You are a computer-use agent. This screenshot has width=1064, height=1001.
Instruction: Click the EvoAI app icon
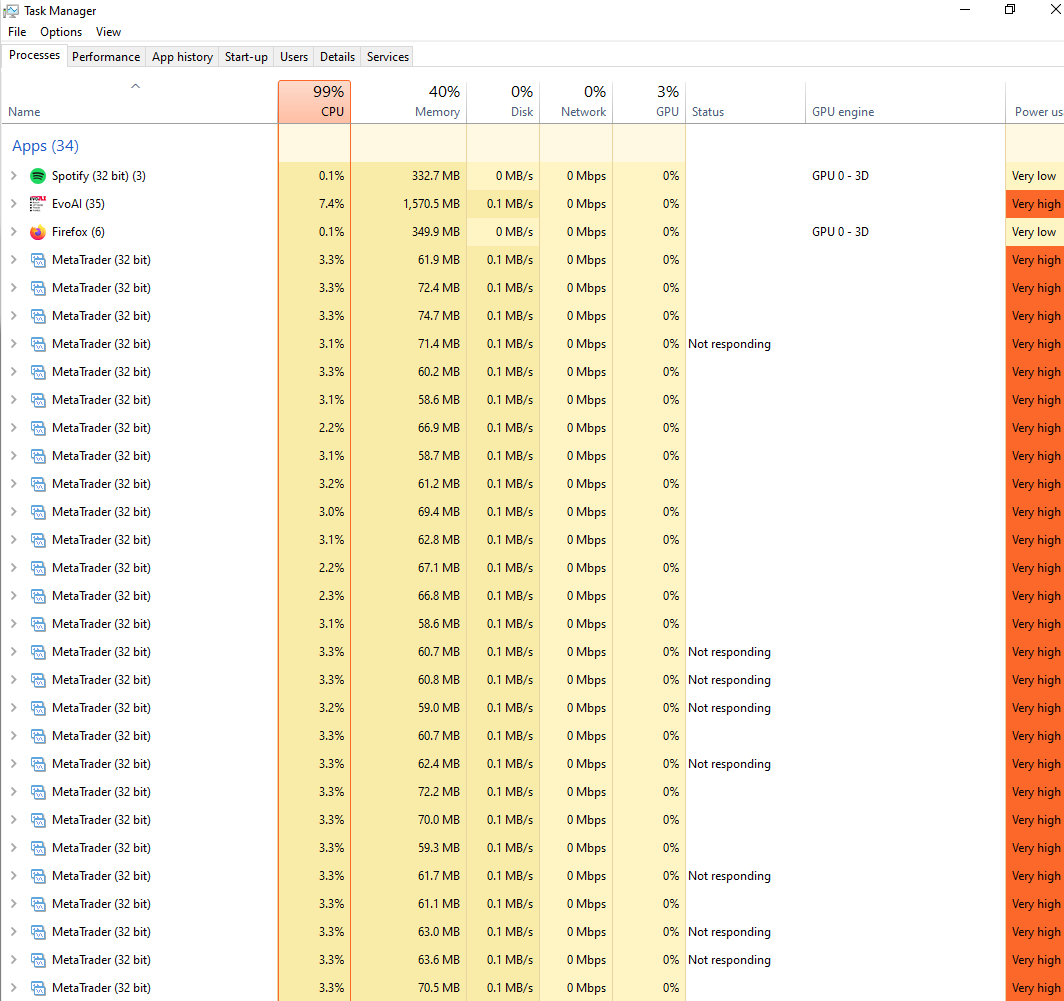pyautogui.click(x=38, y=204)
